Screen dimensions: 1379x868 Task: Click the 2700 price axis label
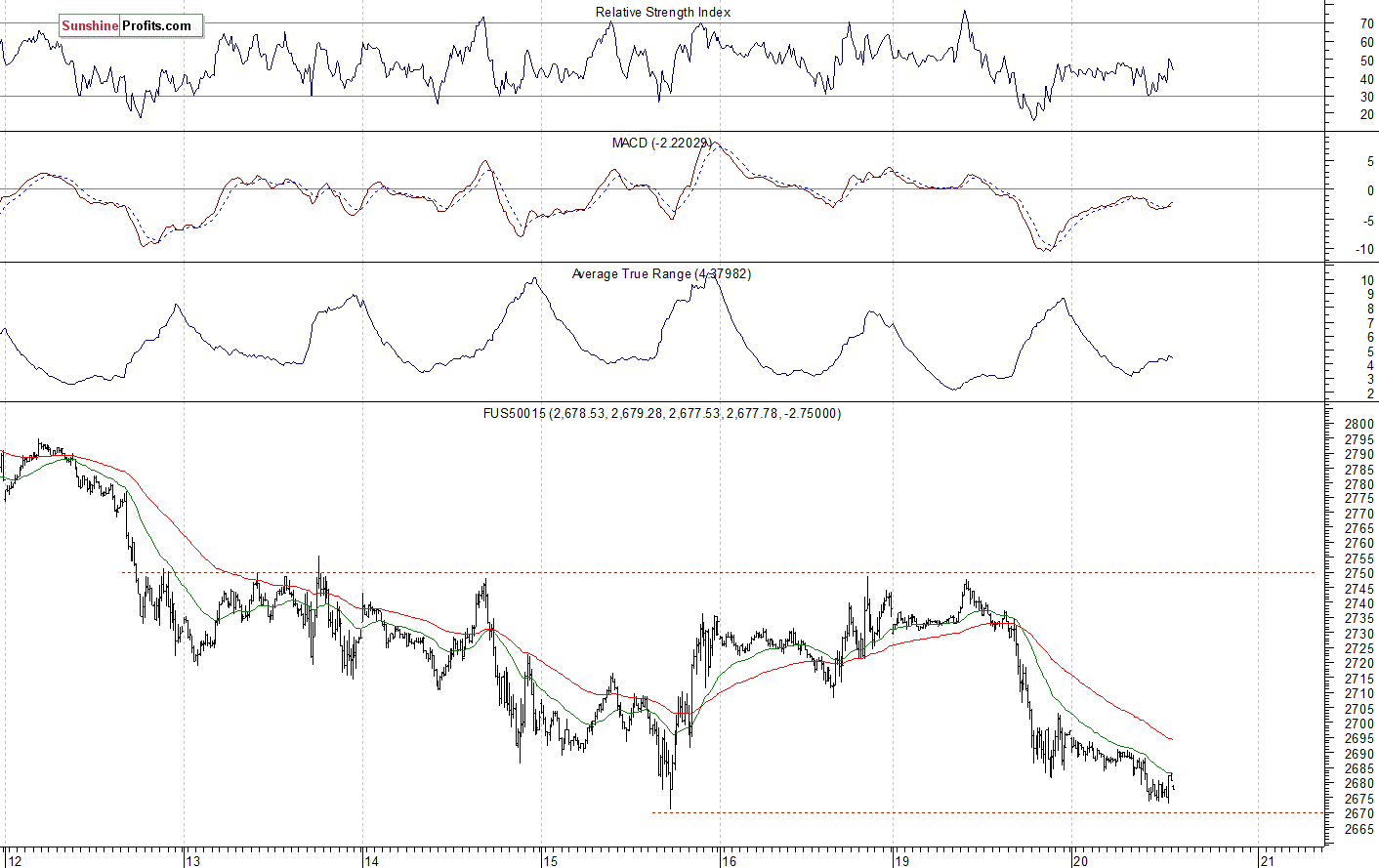pos(1359,723)
